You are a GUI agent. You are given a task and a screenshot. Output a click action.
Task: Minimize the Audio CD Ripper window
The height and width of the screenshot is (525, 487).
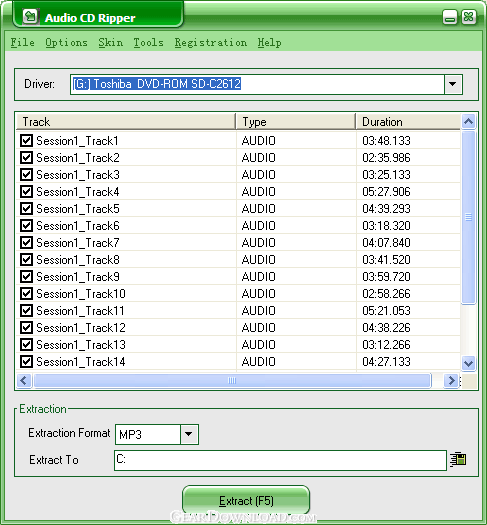pos(450,17)
